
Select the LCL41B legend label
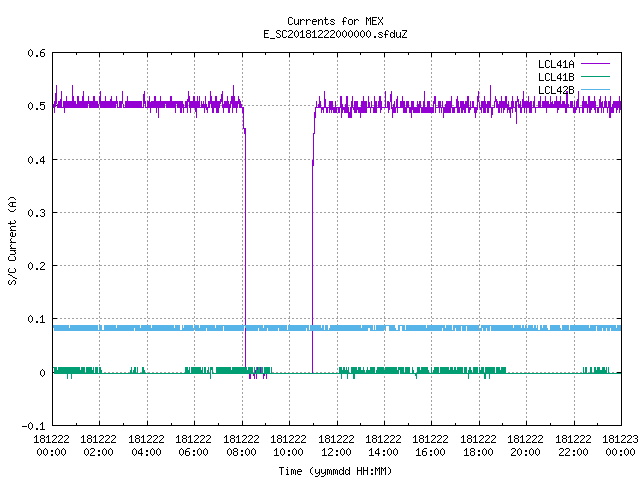click(556, 77)
